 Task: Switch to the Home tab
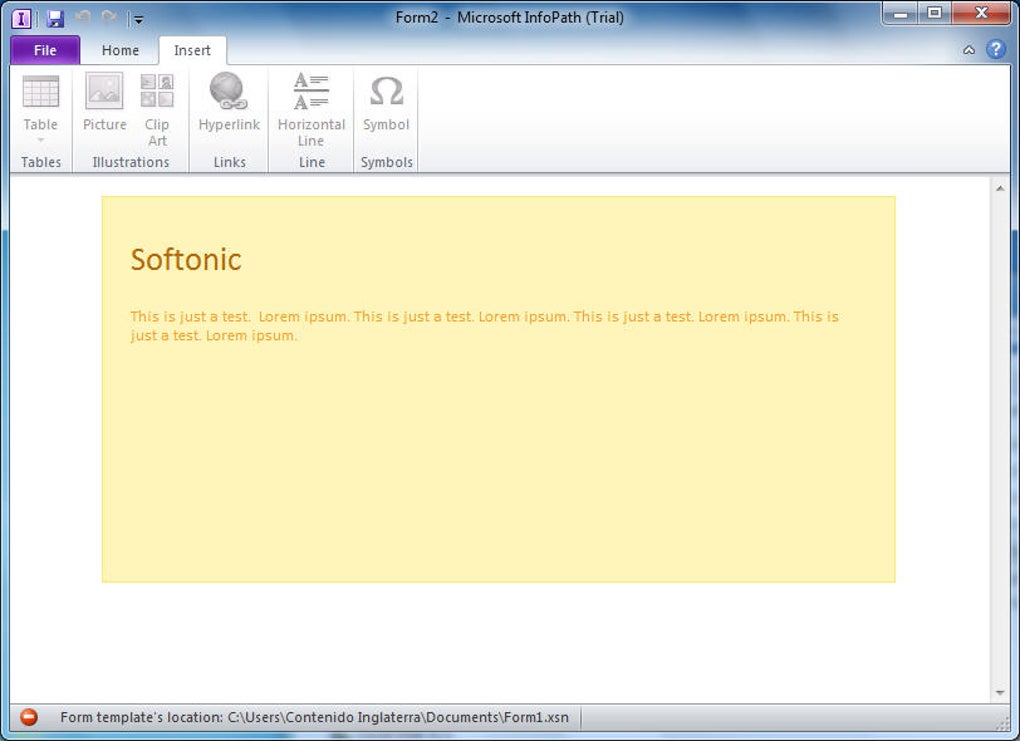pyautogui.click(x=120, y=50)
